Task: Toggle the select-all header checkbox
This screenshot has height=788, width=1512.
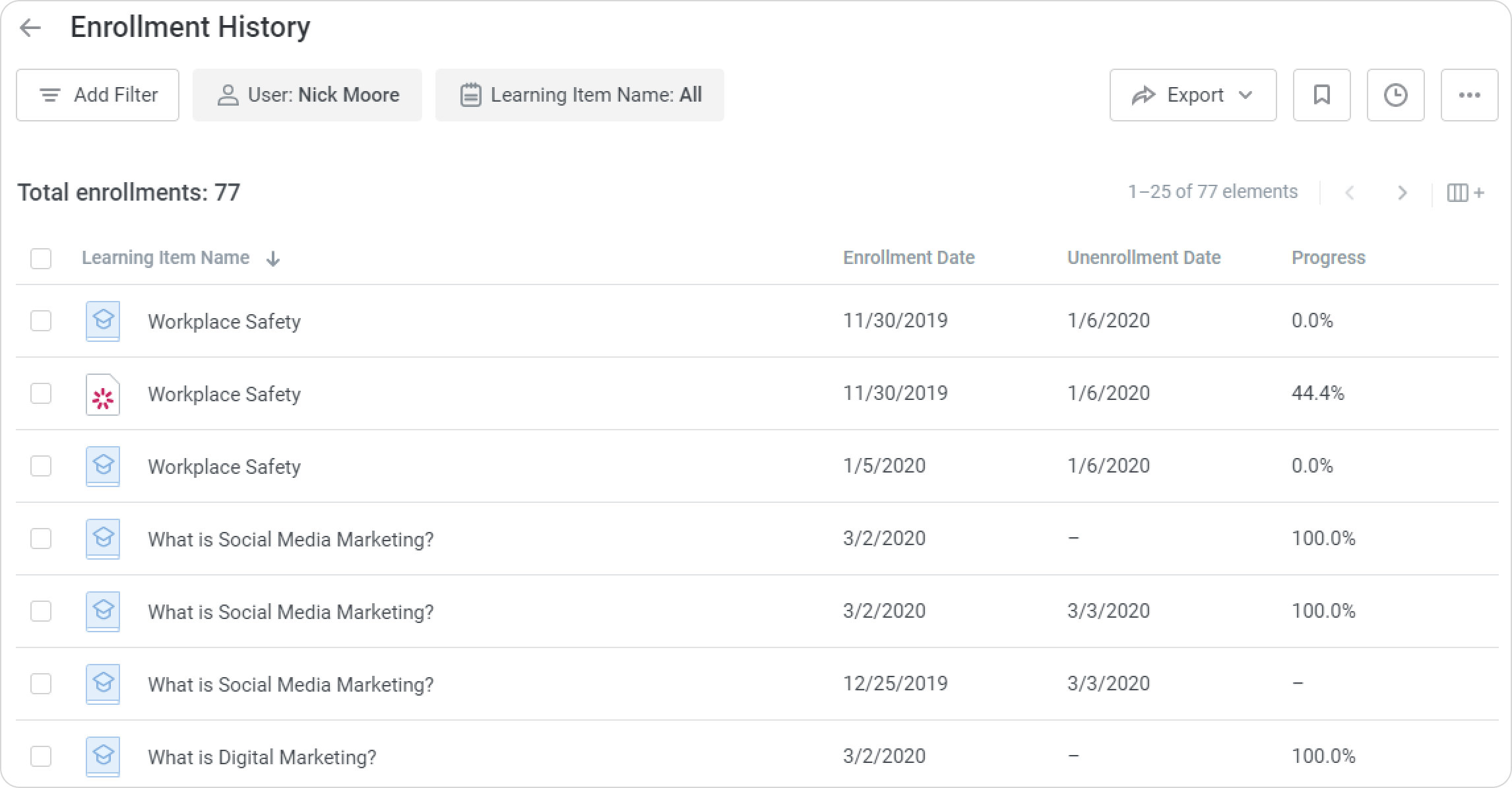Action: [x=41, y=258]
